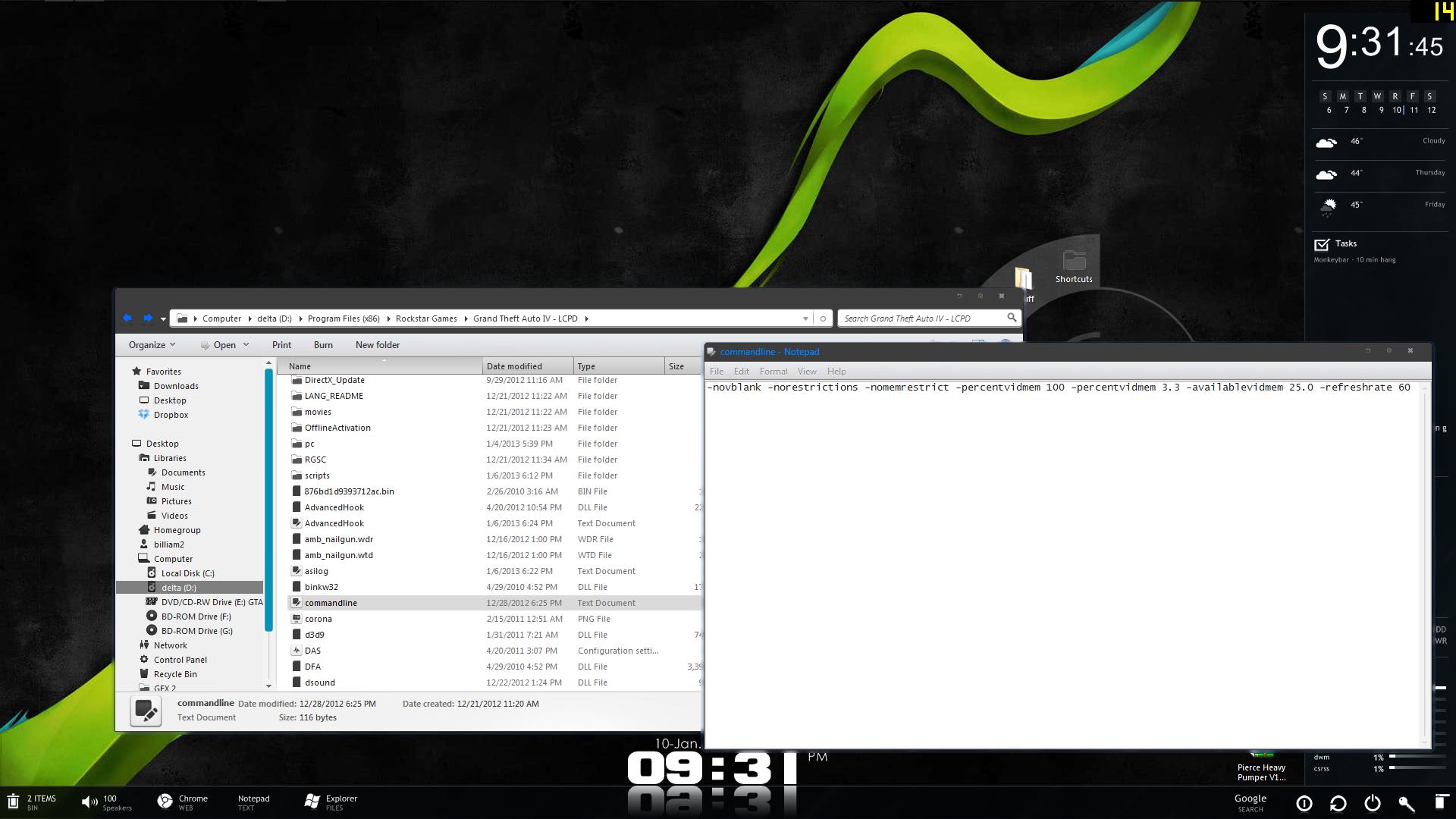
Task: Open the Program Files (x86) breadcrumb arrow
Action: click(388, 318)
